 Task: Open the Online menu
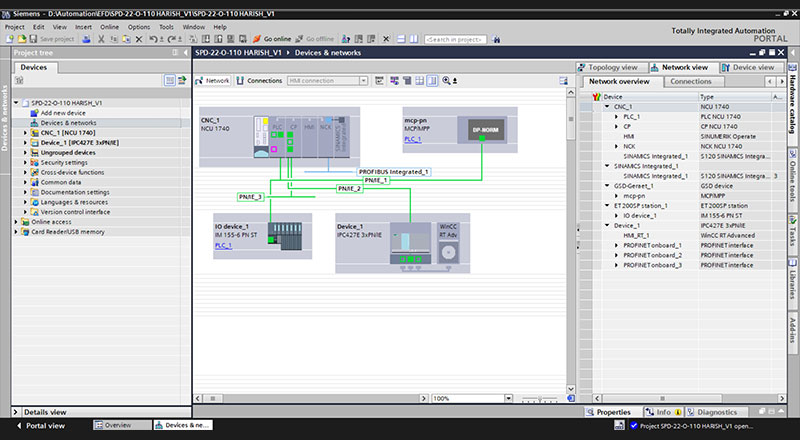pyautogui.click(x=109, y=27)
